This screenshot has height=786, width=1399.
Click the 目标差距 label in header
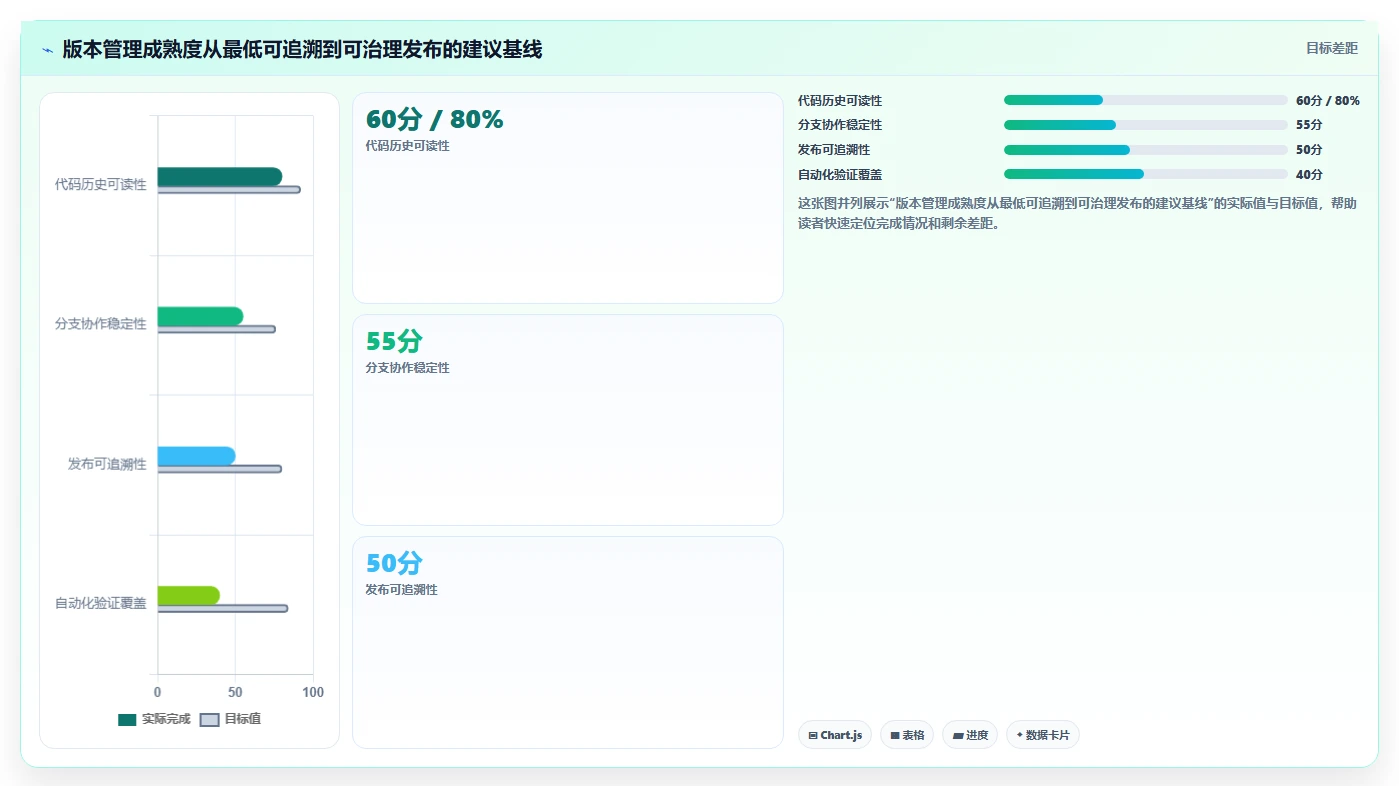tap(1332, 48)
